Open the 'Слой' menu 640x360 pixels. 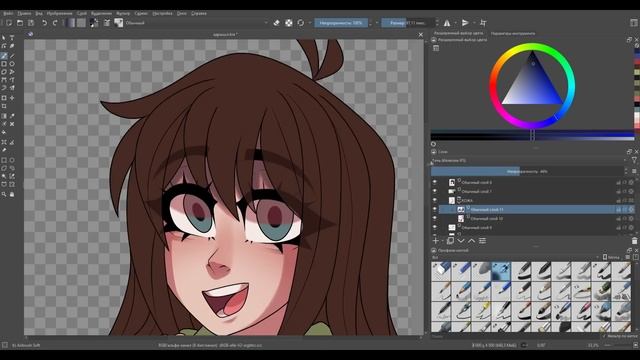coord(82,13)
